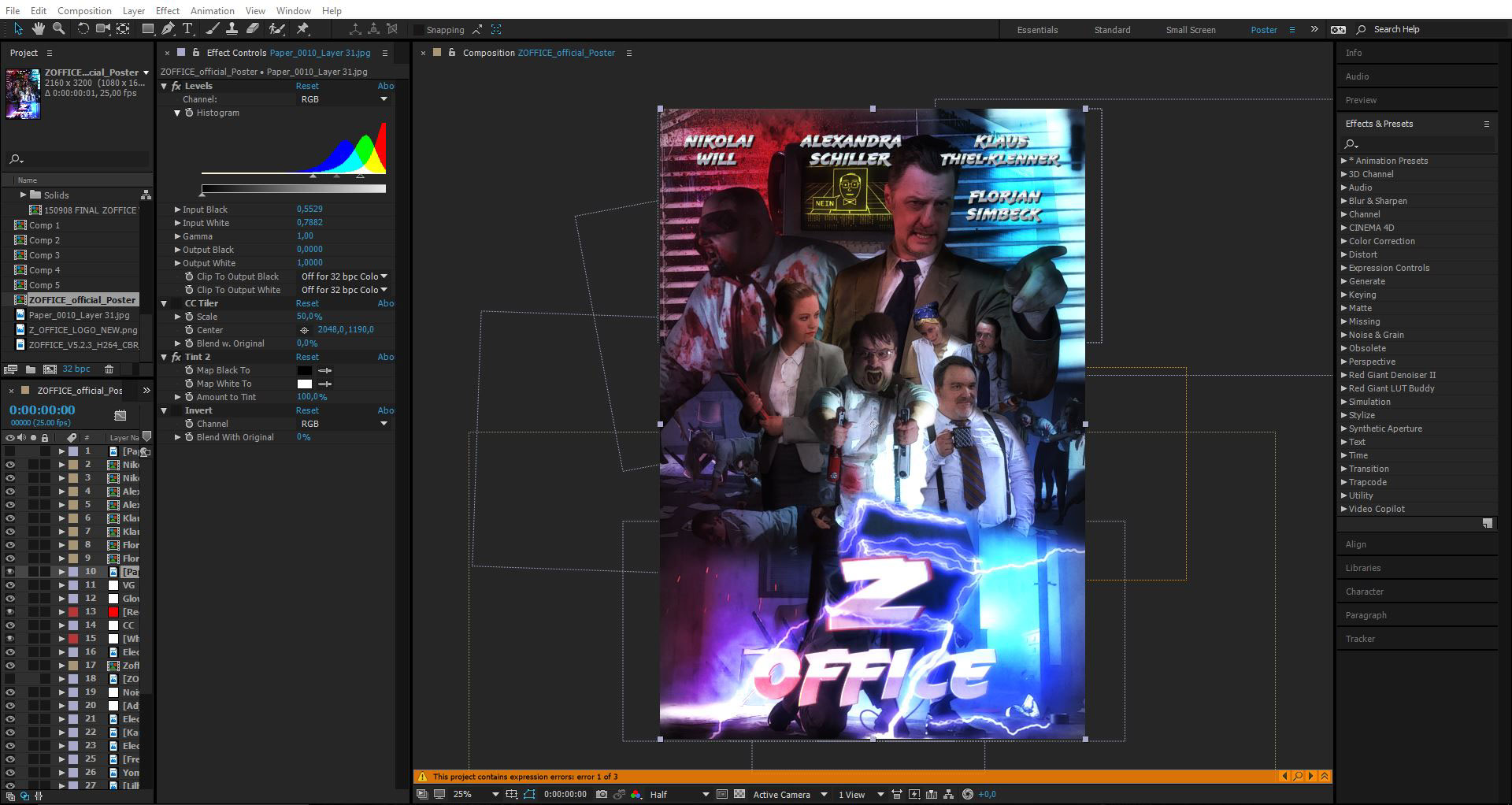The image size is (1512, 805).
Task: Open the Window menu
Action: pos(293,10)
